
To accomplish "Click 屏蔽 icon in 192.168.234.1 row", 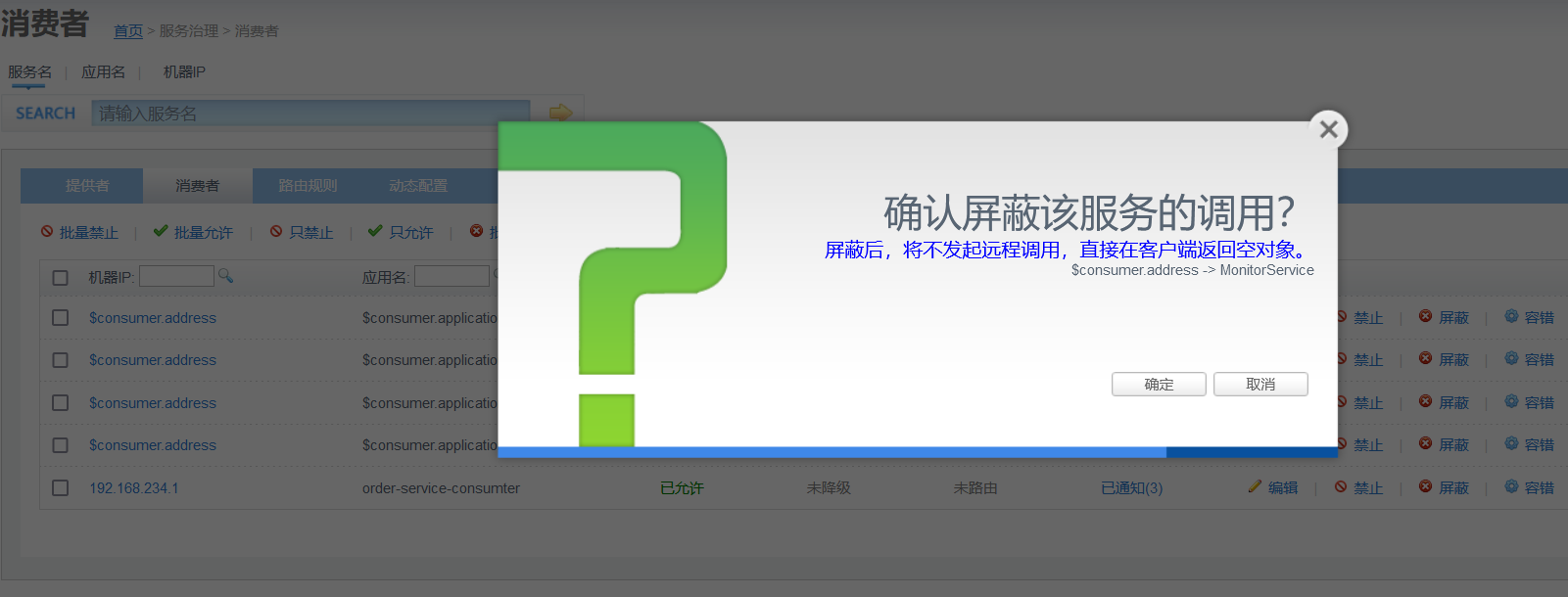I will pos(1426,486).
